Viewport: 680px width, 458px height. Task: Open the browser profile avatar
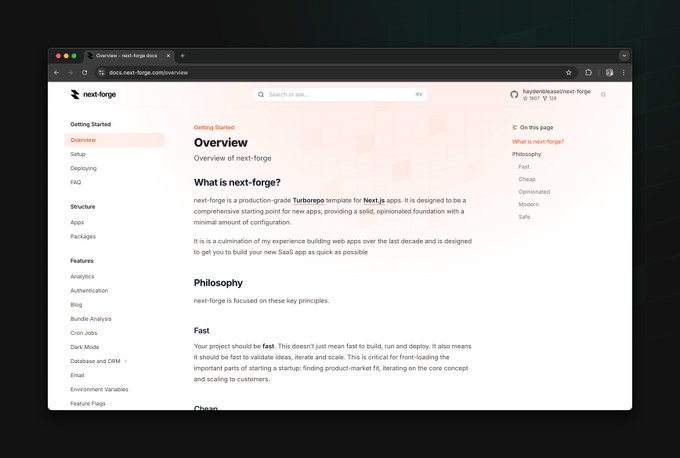[x=609, y=73]
